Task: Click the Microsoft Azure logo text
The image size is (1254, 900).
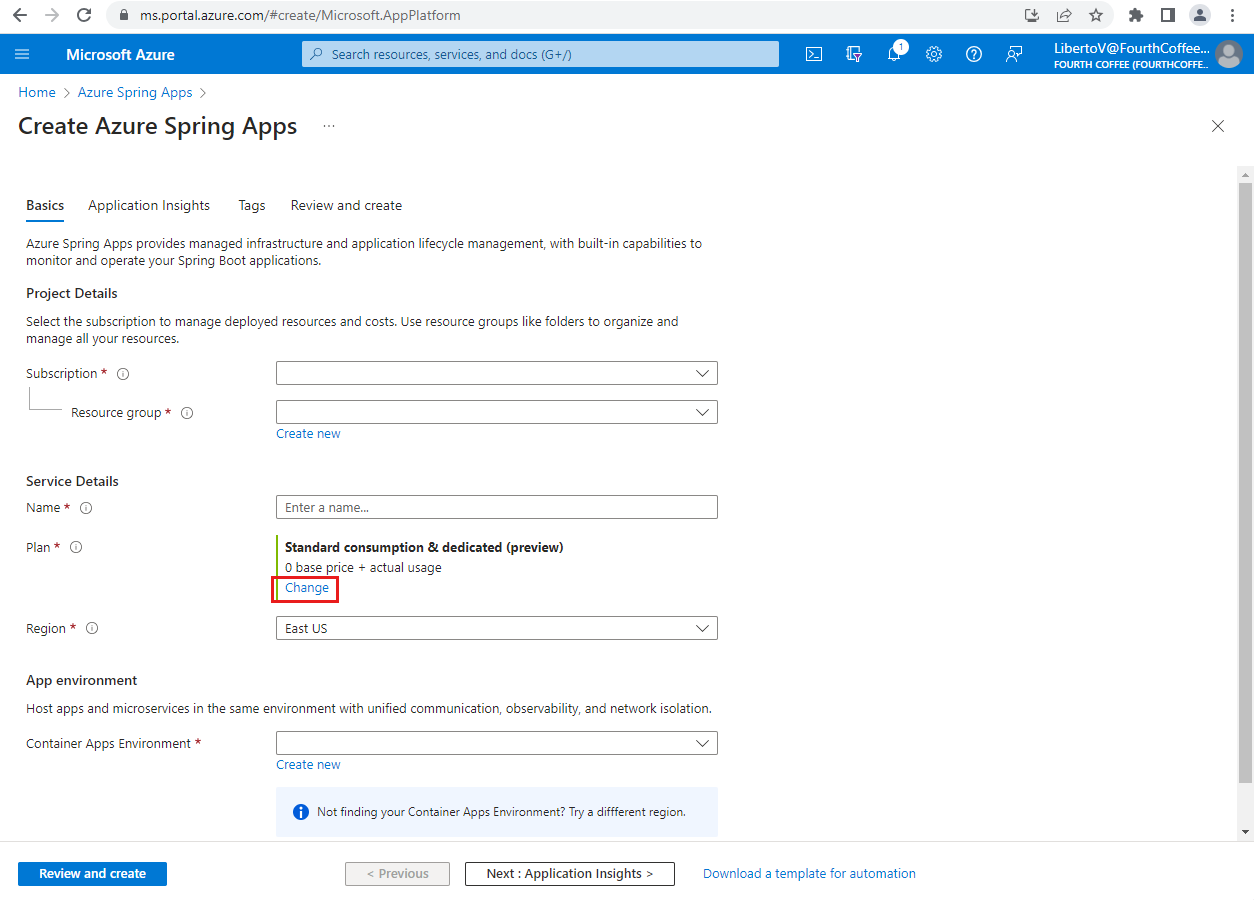Action: coord(120,54)
